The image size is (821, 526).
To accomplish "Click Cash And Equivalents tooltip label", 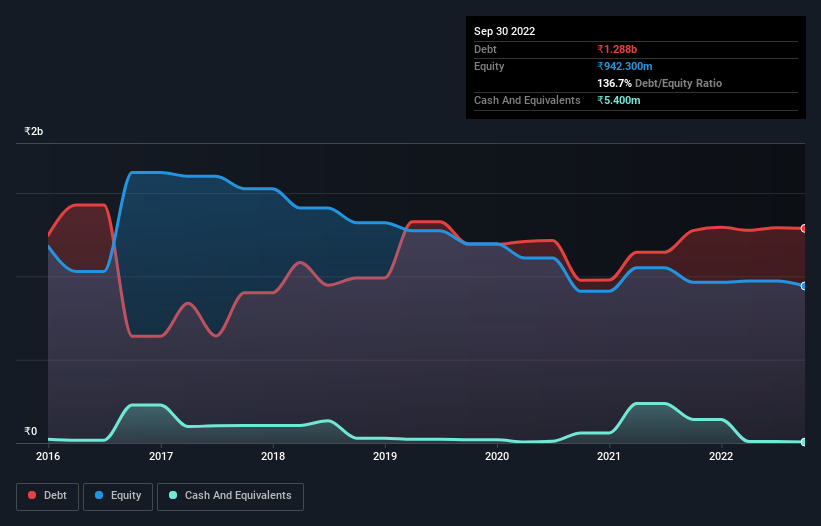I will click(527, 100).
